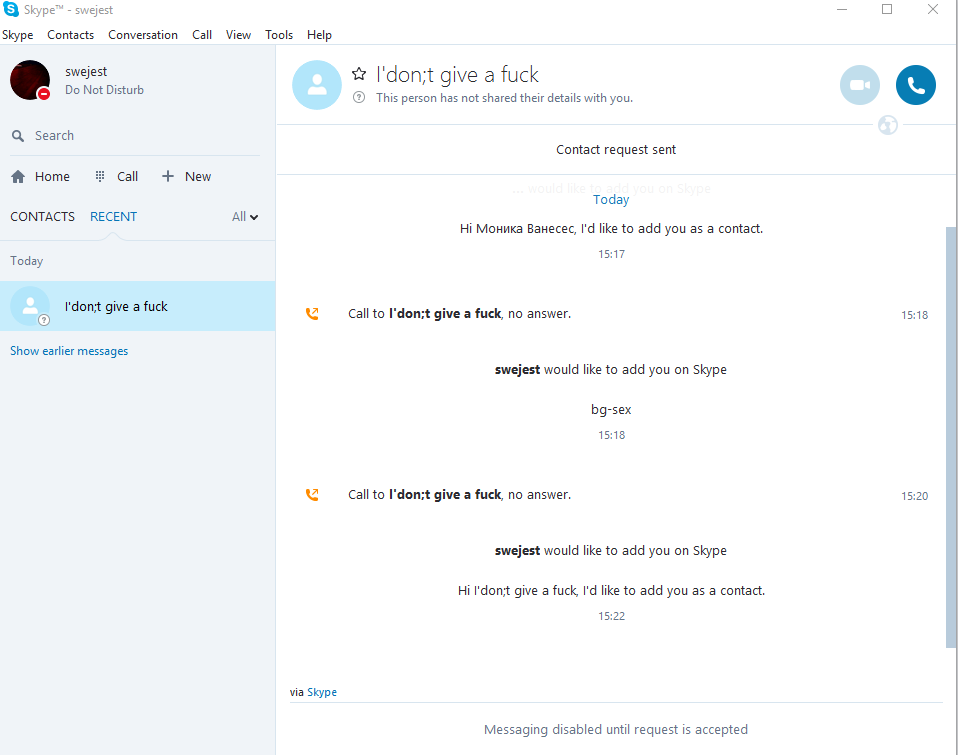Open the Help menu
This screenshot has height=755, width=958.
click(320, 35)
